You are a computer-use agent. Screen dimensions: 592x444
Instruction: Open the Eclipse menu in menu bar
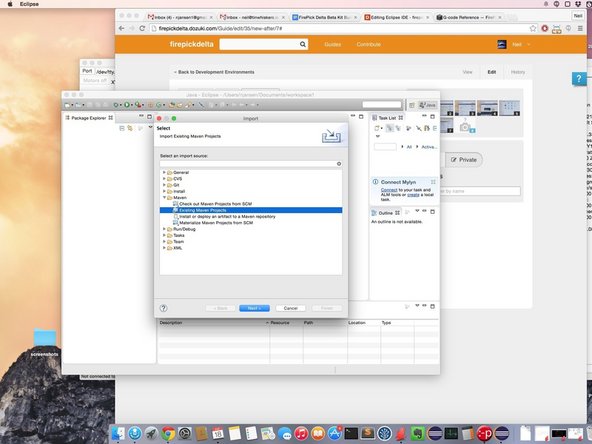coord(29,4)
